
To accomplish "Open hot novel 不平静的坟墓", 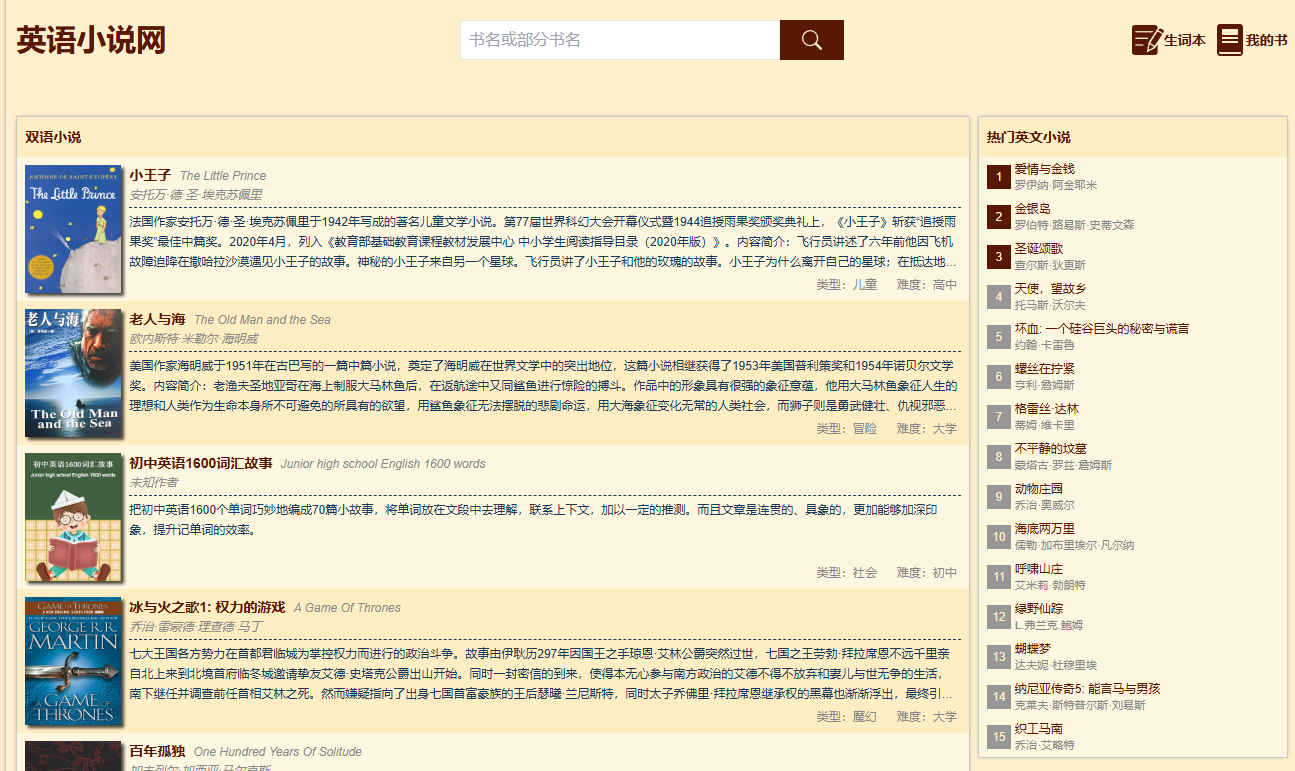I will click(1051, 449).
